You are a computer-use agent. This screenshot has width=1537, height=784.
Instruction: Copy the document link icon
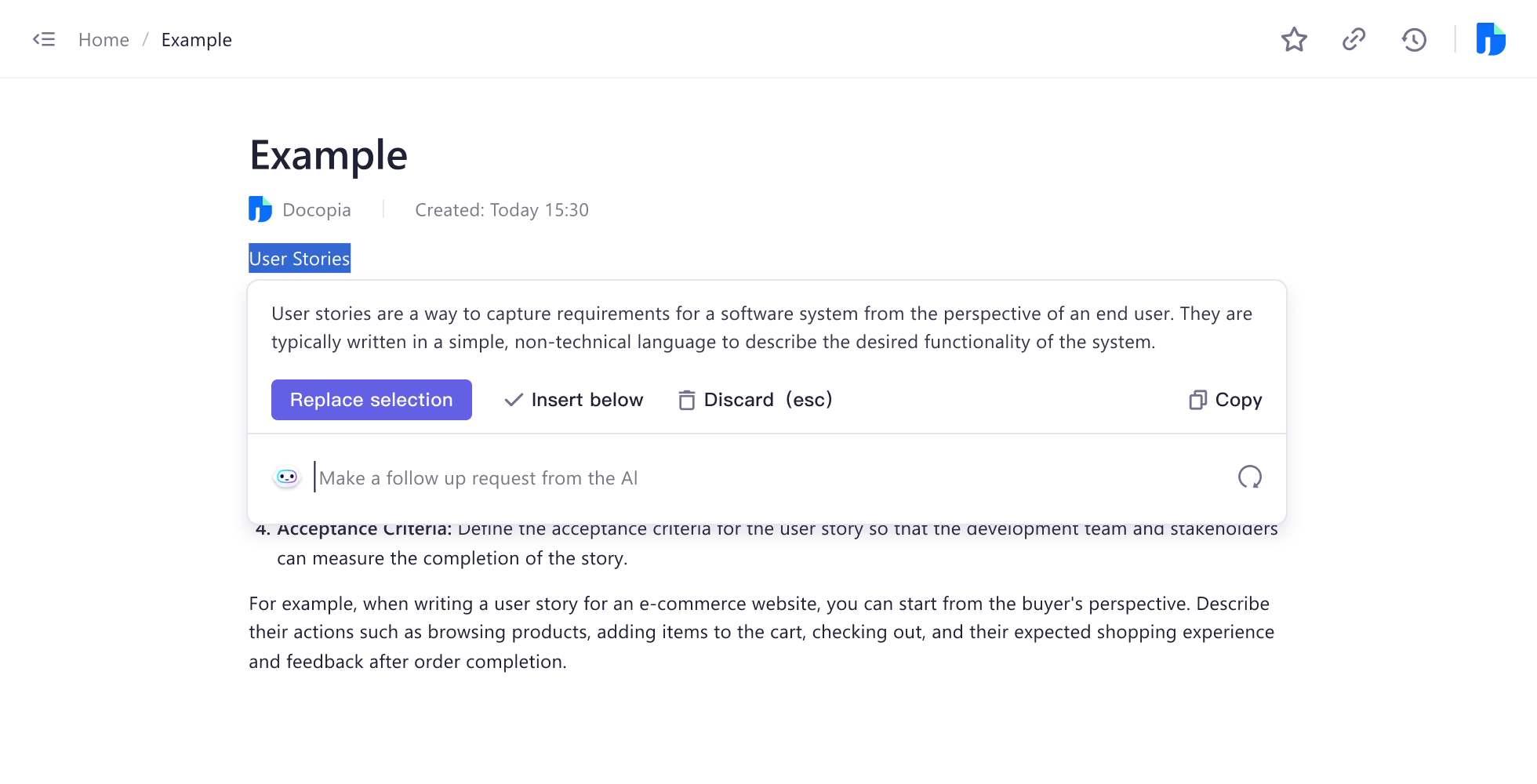pyautogui.click(x=1354, y=39)
